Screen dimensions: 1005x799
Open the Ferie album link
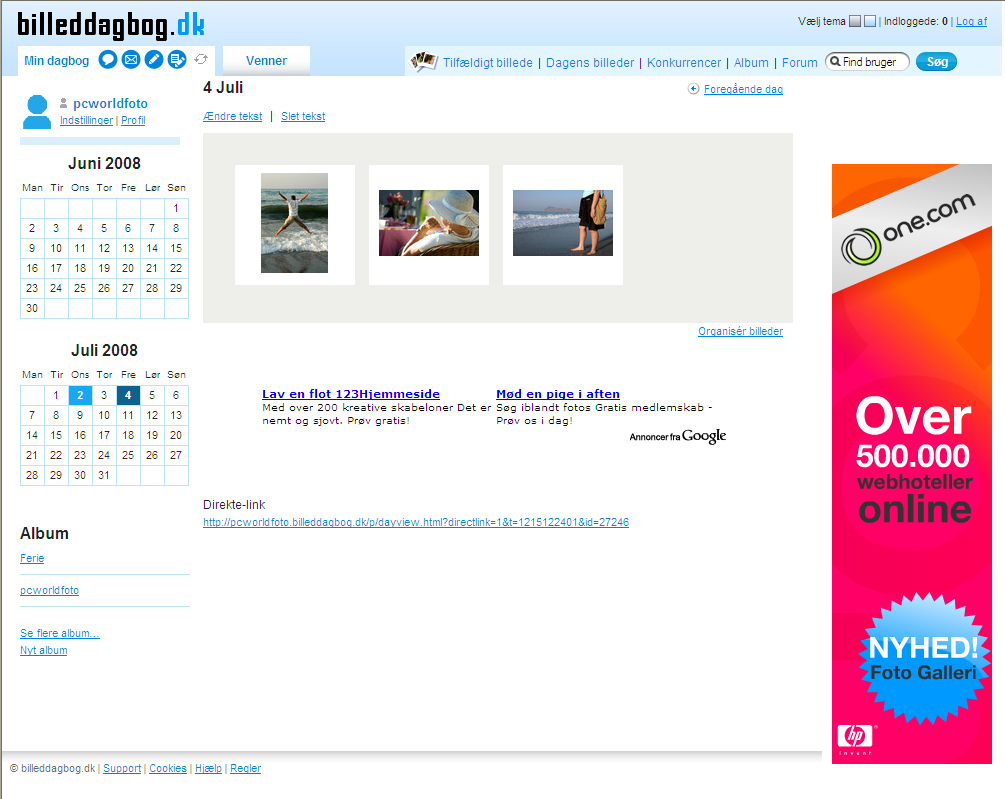pos(32,559)
